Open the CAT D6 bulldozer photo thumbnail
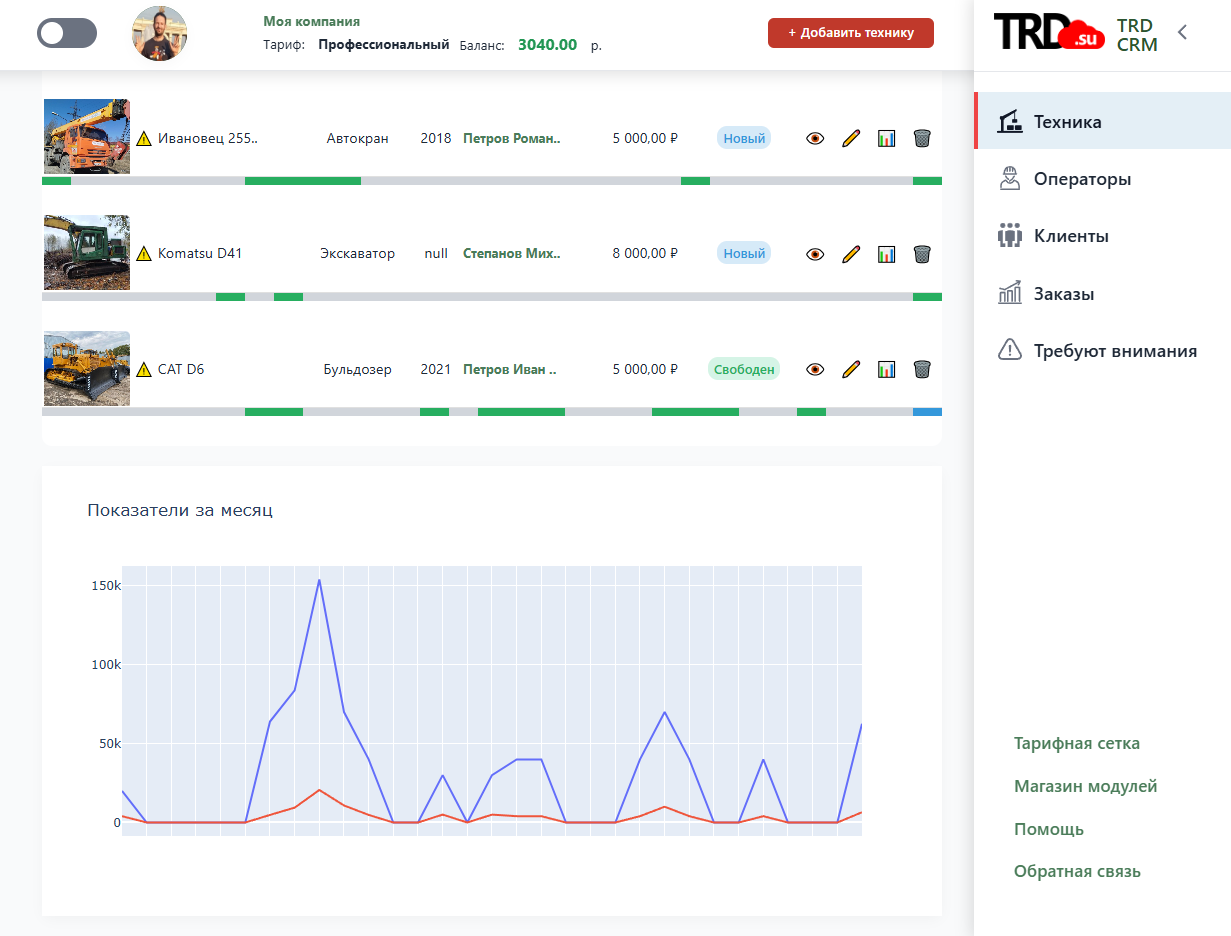 pyautogui.click(x=87, y=368)
